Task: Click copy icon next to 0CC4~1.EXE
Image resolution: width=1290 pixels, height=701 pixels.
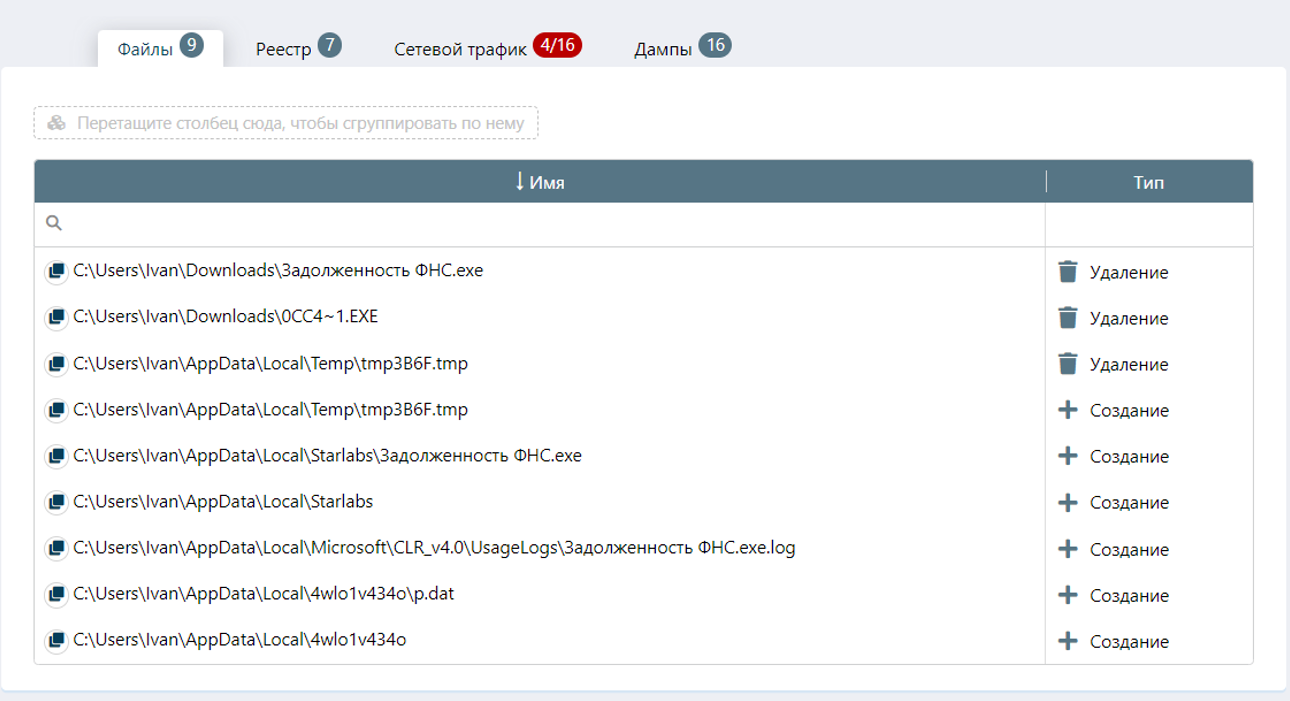Action: tap(57, 318)
